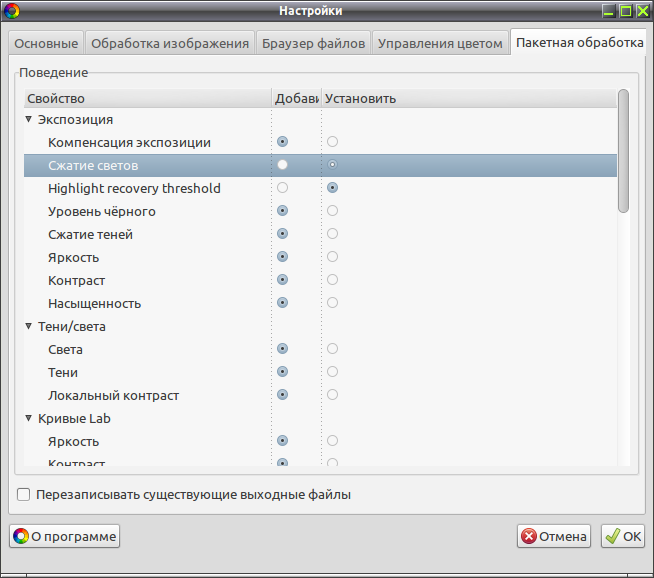Select Установить for Яркость under Кривые Lab

click(332, 440)
